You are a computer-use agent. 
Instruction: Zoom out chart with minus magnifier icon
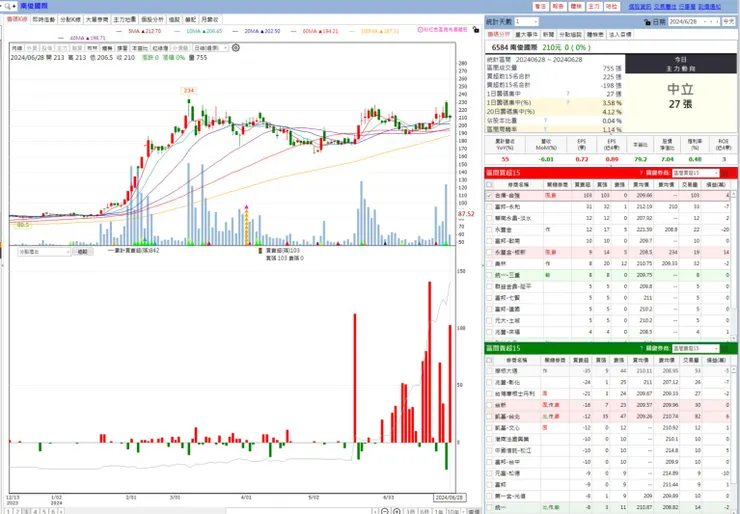(x=385, y=511)
